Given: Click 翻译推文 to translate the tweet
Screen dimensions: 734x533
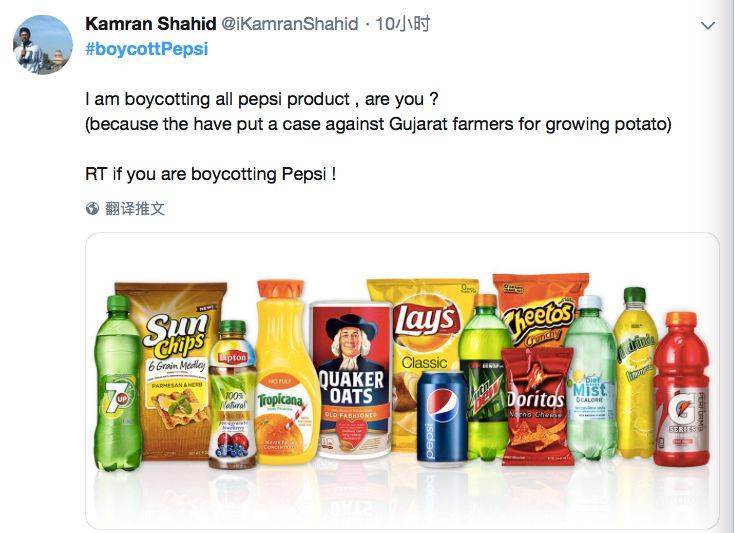Looking at the screenshot, I should [x=135, y=209].
